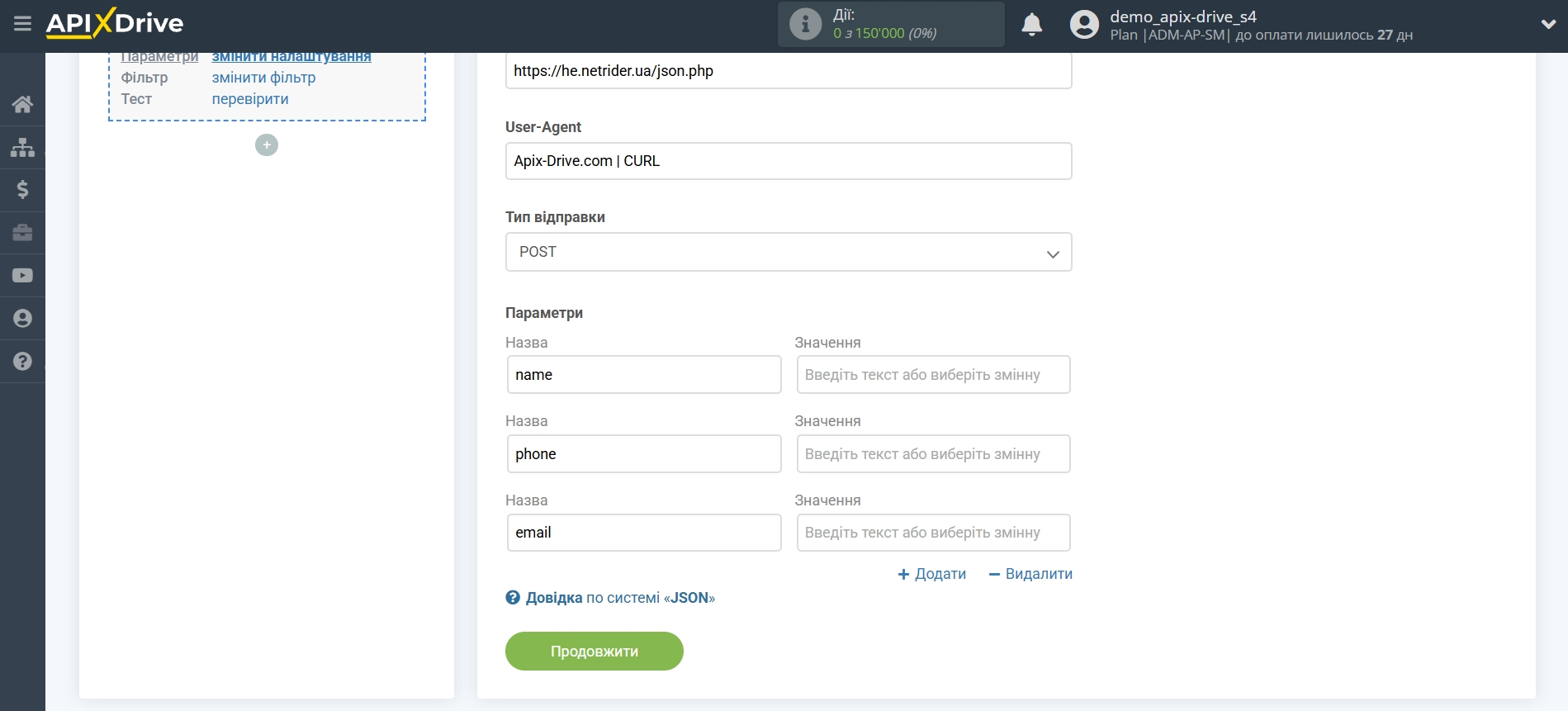This screenshot has width=1568, height=711.
Task: Open the hamburger menu
Action: (22, 24)
